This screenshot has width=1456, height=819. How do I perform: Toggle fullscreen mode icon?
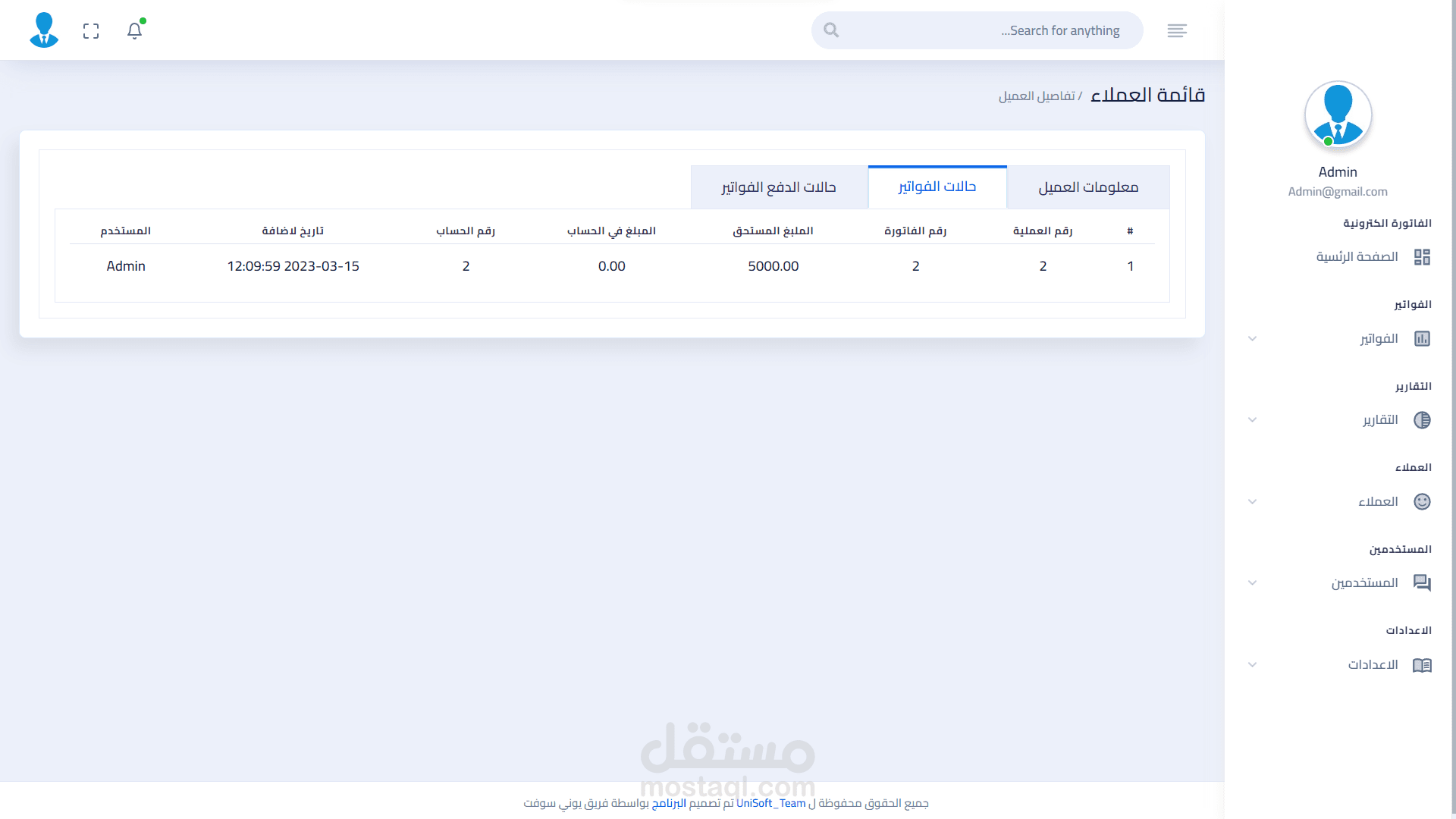tap(91, 31)
